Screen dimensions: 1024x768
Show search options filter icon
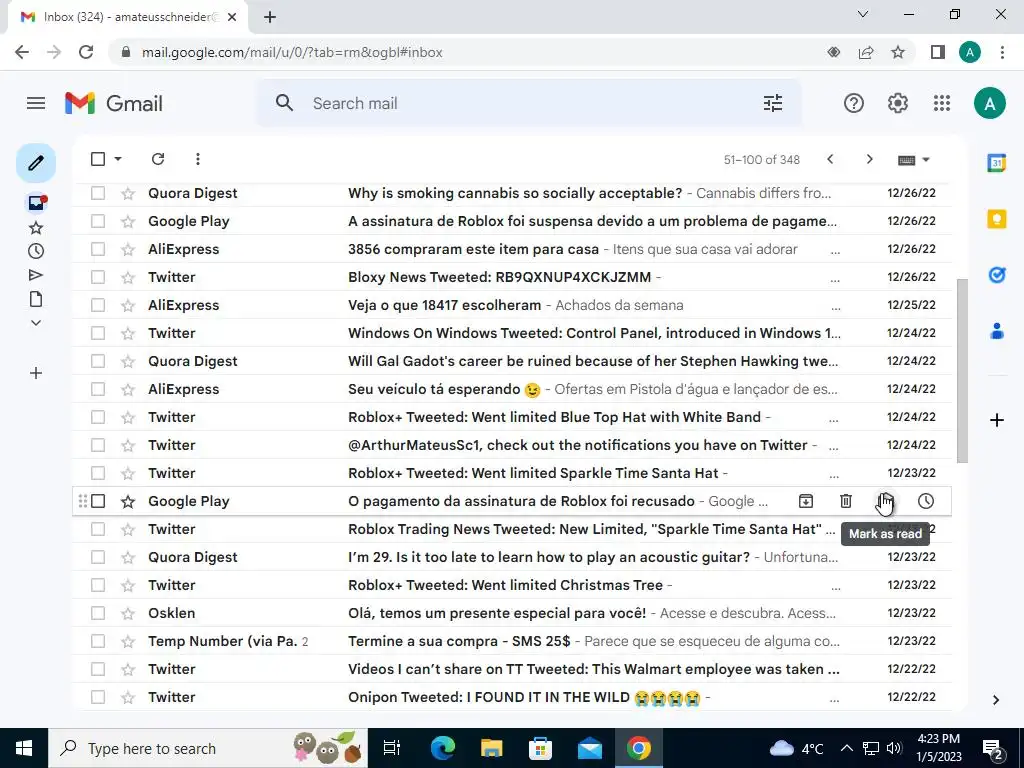pyautogui.click(x=773, y=103)
